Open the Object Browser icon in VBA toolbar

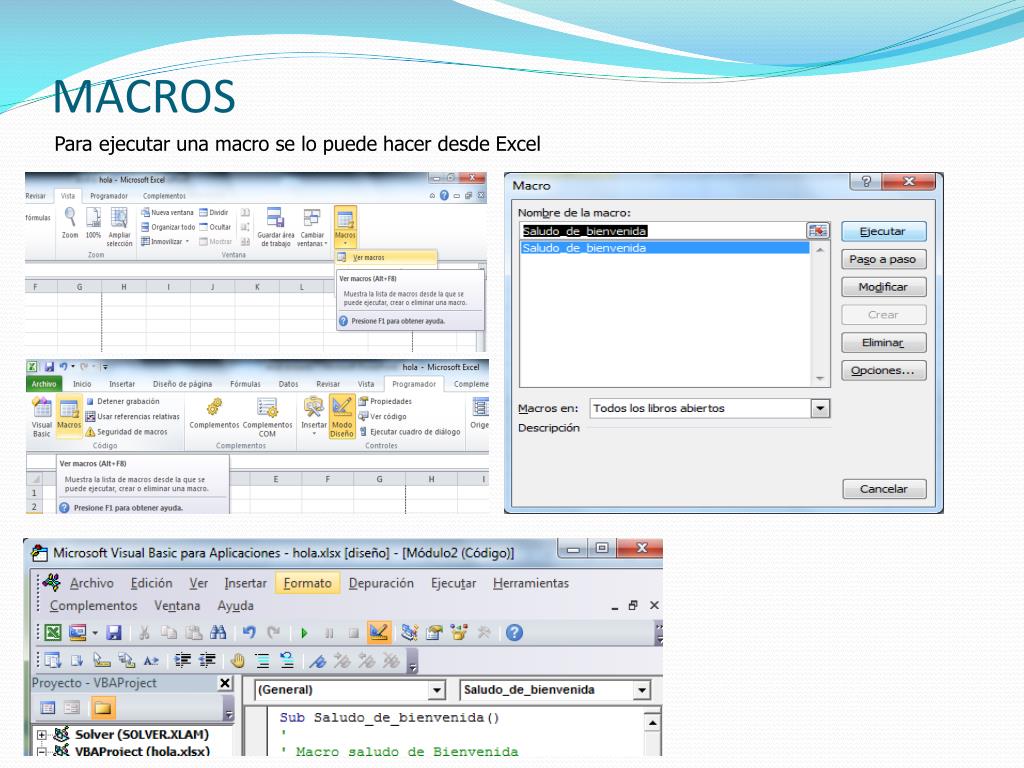459,632
